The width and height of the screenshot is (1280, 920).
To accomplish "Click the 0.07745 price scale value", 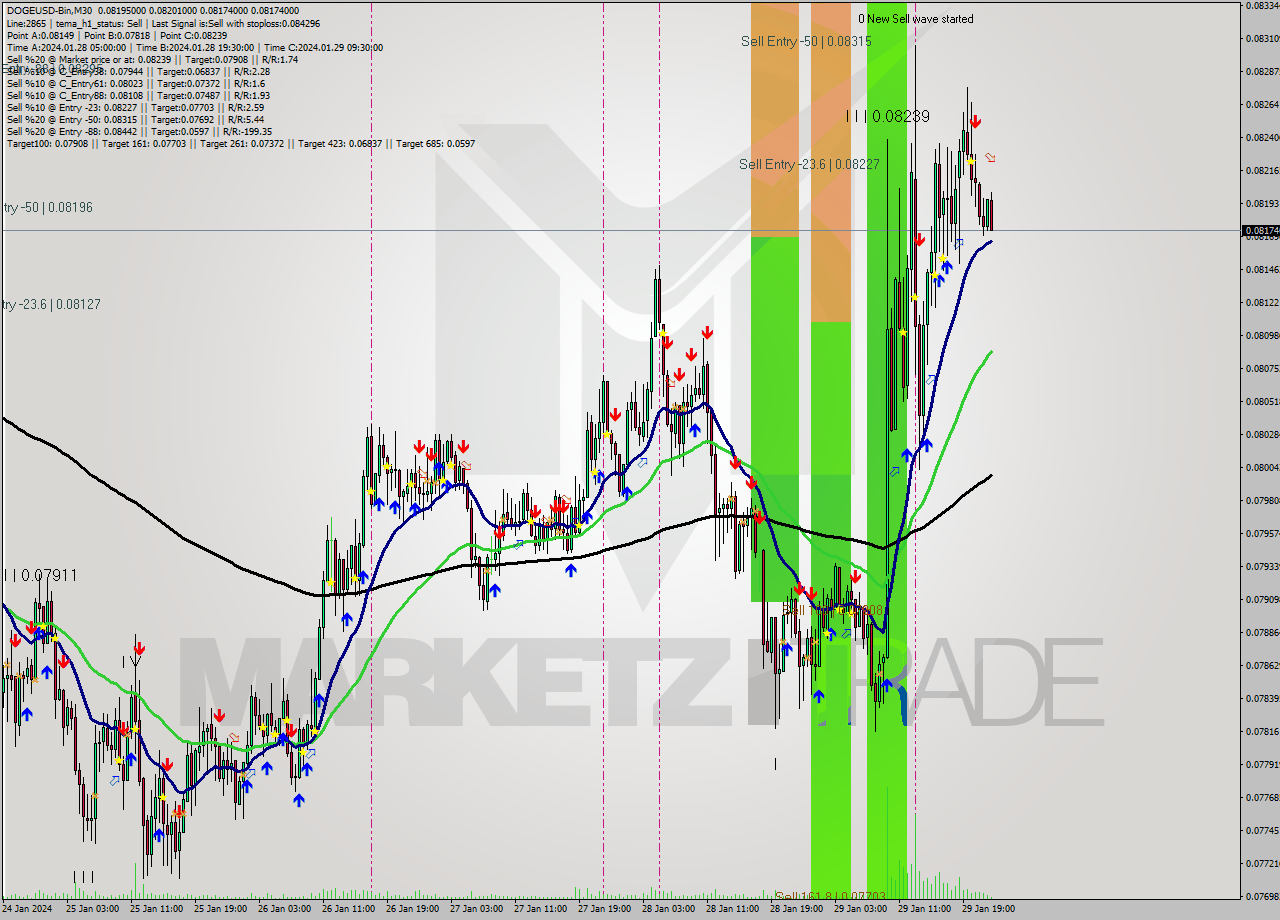I will (x=1261, y=830).
